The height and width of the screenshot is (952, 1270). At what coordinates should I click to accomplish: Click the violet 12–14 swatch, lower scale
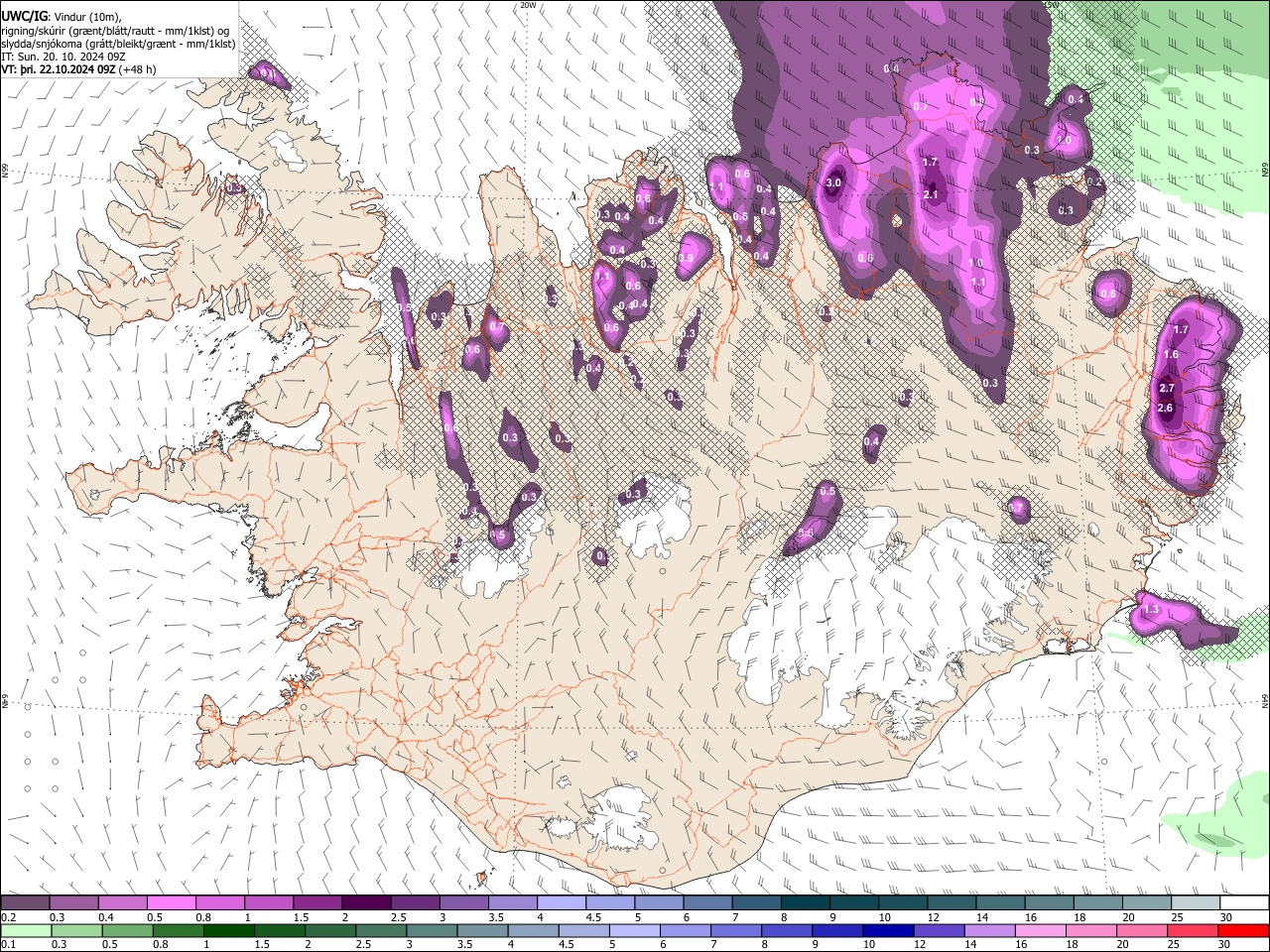pos(937,931)
